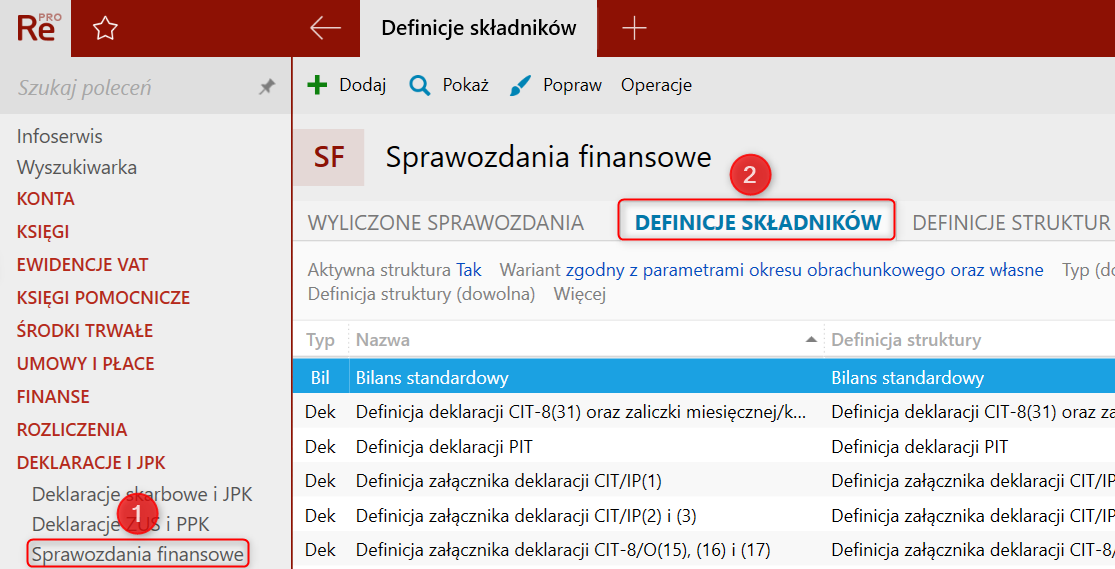Switch to Definicje struktur tab
The width and height of the screenshot is (1115, 569).
[1010, 222]
